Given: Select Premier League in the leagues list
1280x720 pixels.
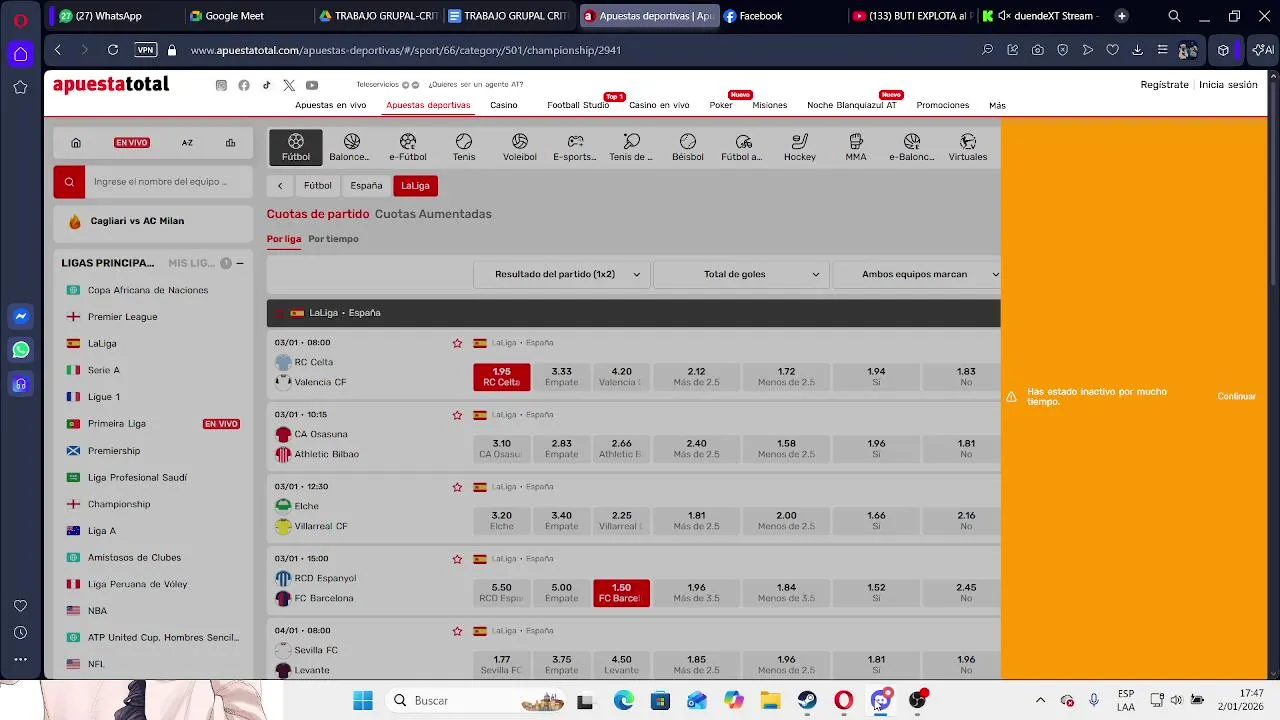Looking at the screenshot, I should tap(122, 317).
